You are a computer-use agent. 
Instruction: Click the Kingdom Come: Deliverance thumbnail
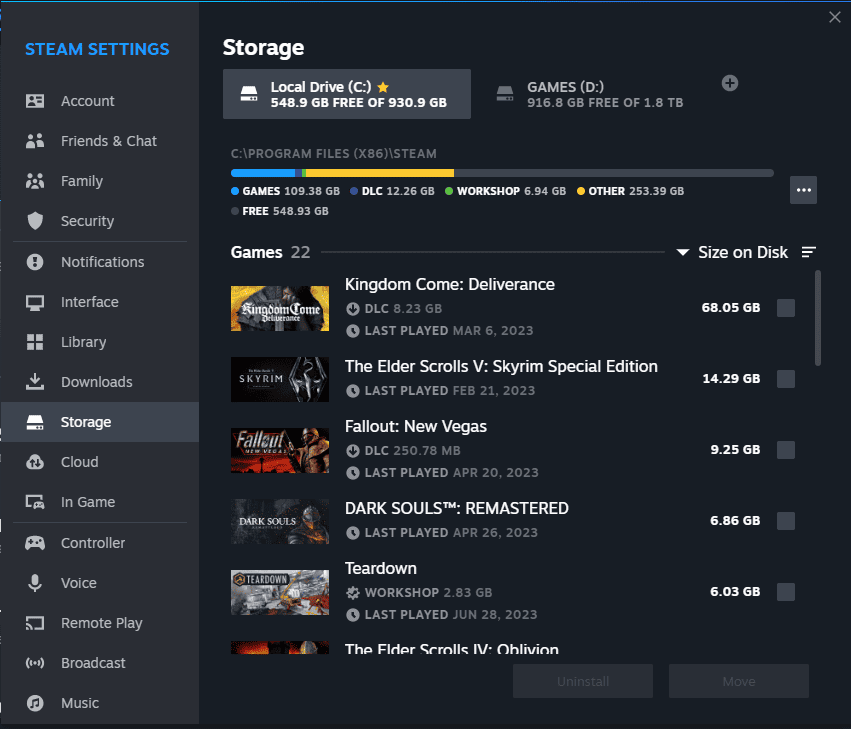click(x=280, y=308)
